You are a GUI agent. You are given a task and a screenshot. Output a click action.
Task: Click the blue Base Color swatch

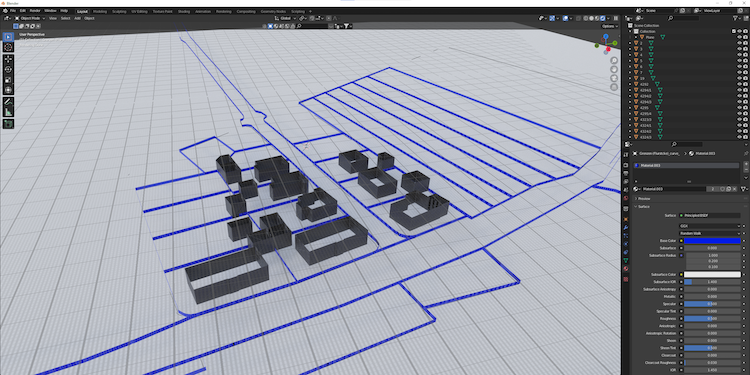712,241
